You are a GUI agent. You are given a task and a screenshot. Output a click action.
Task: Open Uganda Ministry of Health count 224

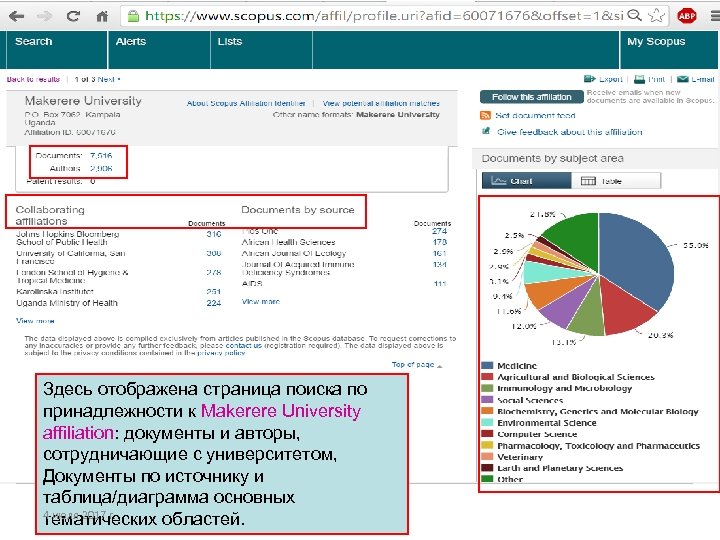pyautogui.click(x=214, y=303)
